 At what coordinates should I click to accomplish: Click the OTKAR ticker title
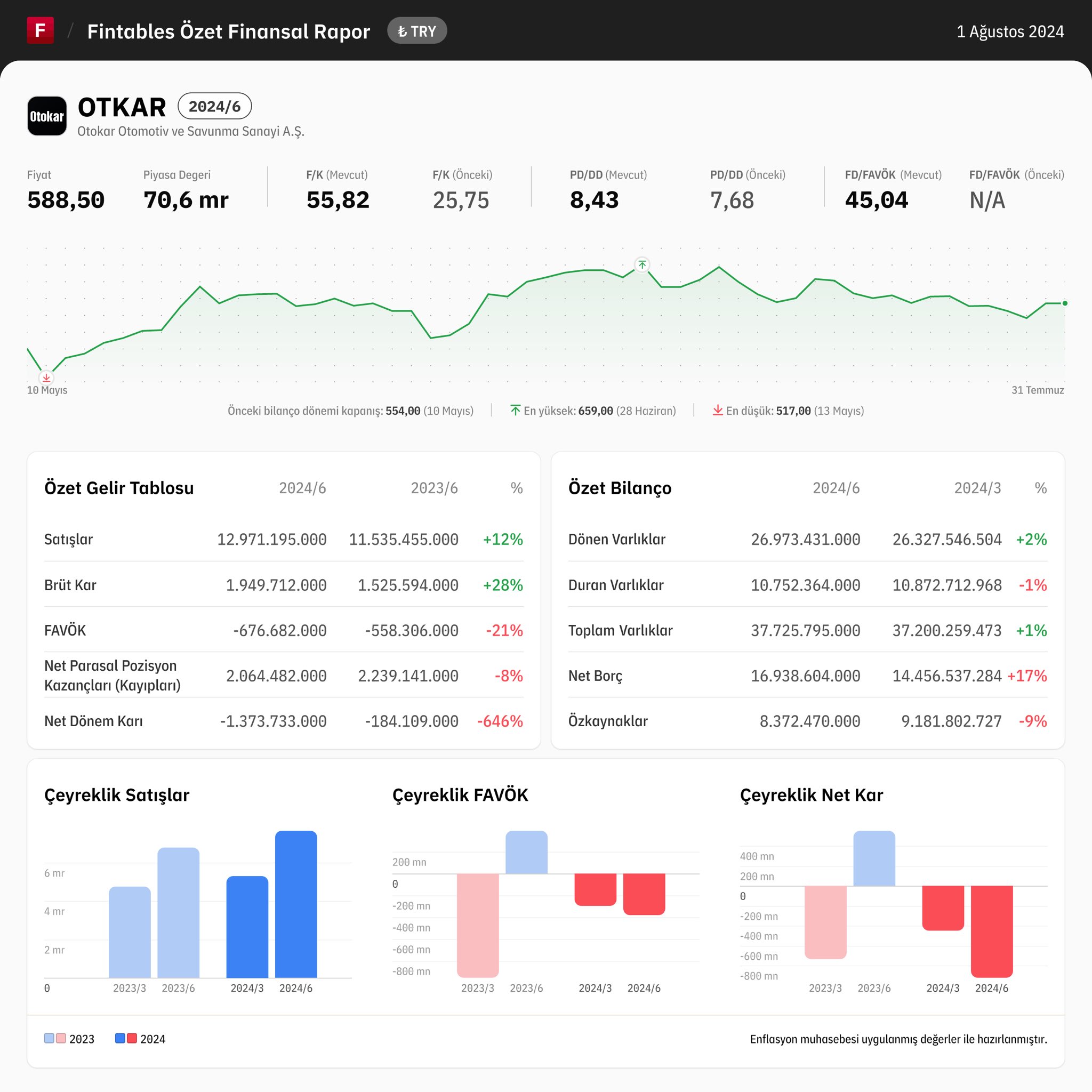[x=122, y=107]
